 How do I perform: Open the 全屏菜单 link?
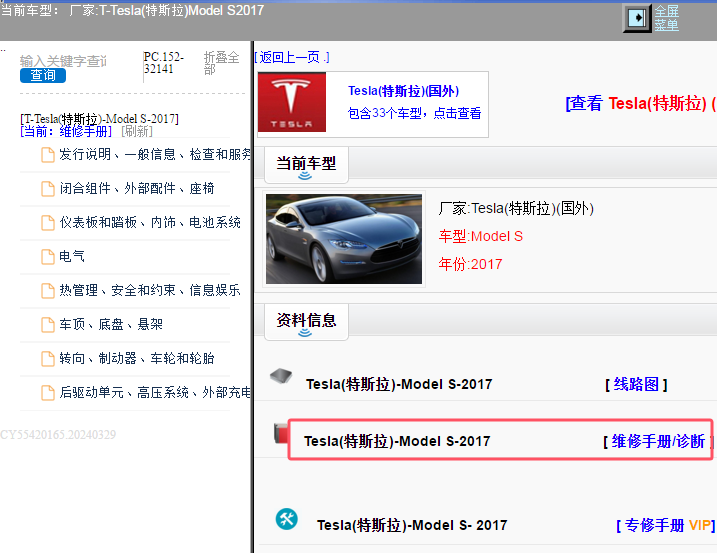(666, 18)
